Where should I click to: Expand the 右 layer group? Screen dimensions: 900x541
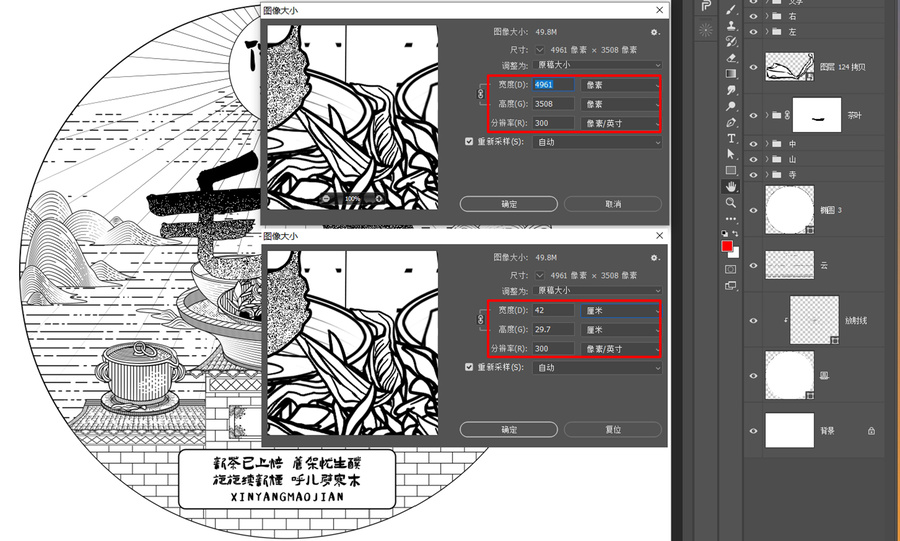click(767, 16)
